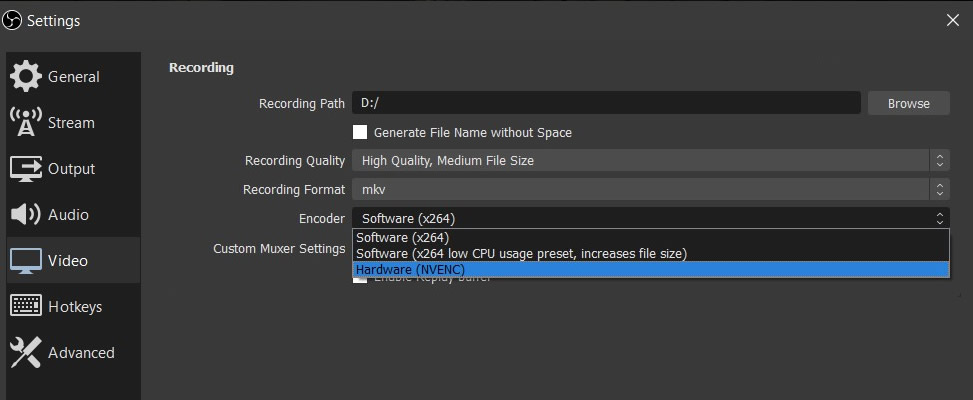This screenshot has width=973, height=400.
Task: Click the Recording Quality label
Action: 295,161
